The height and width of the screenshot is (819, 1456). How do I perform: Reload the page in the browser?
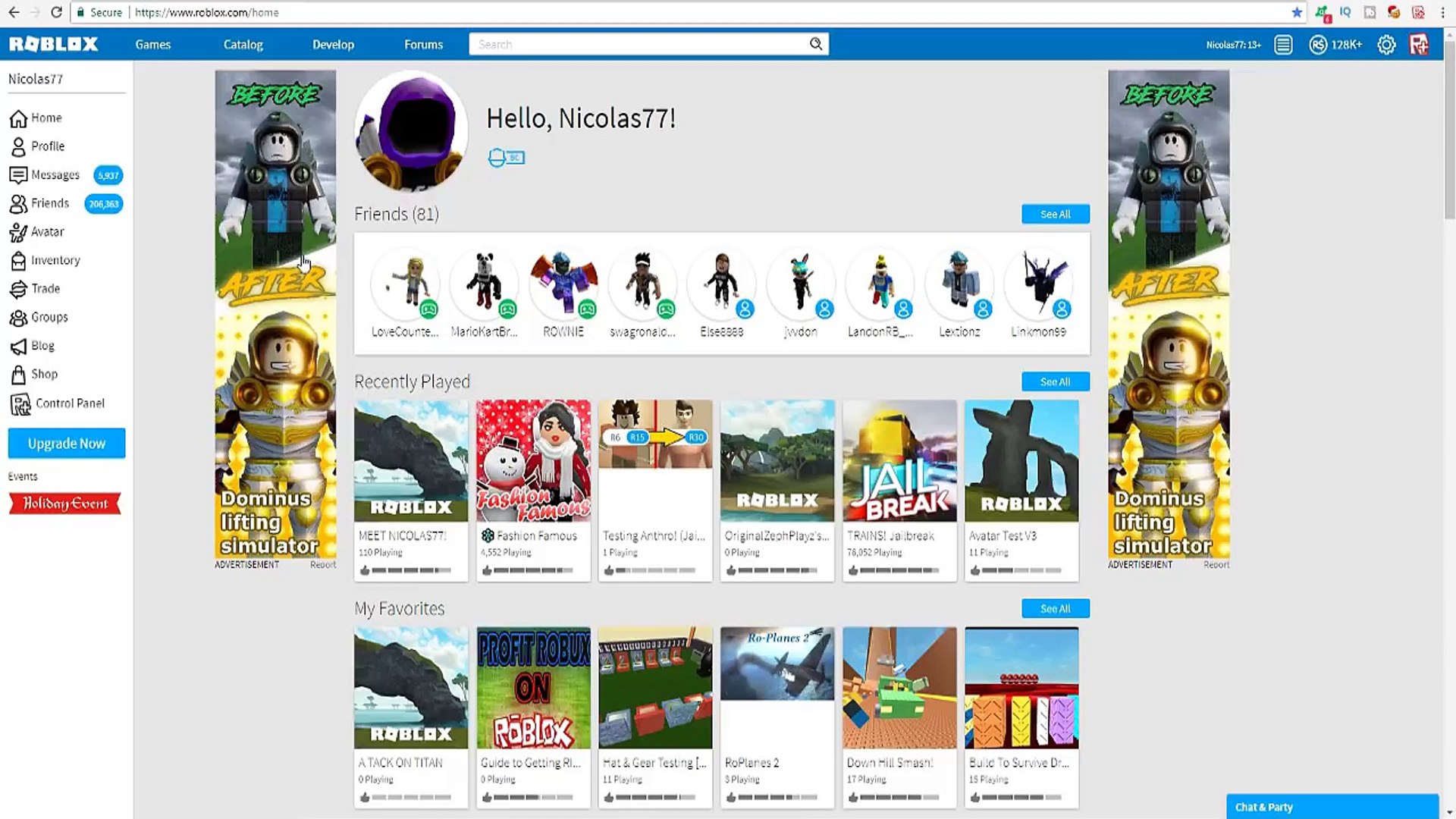tap(56, 12)
